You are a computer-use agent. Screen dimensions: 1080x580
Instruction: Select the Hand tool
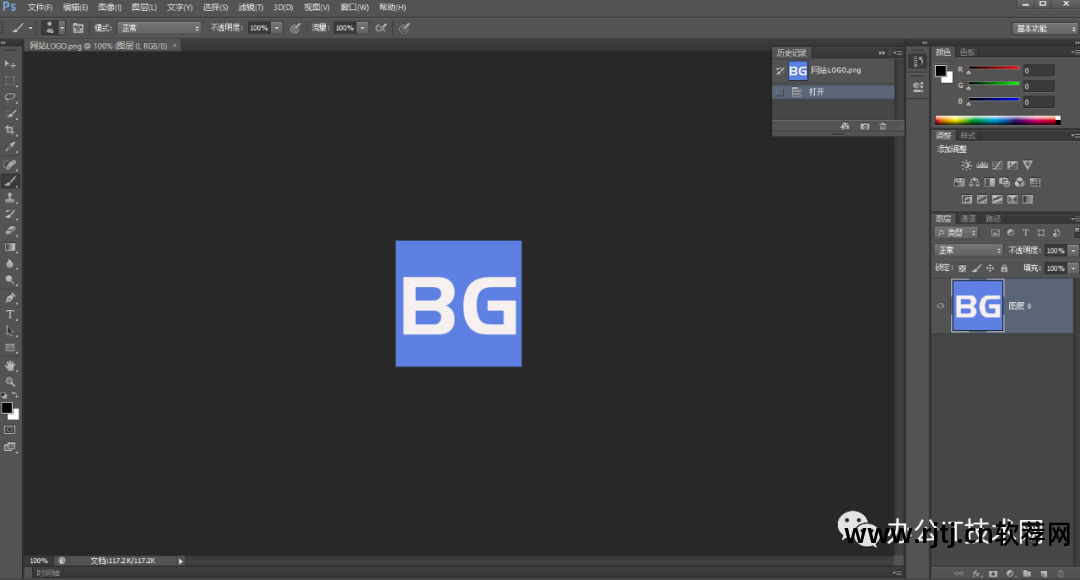(10, 366)
